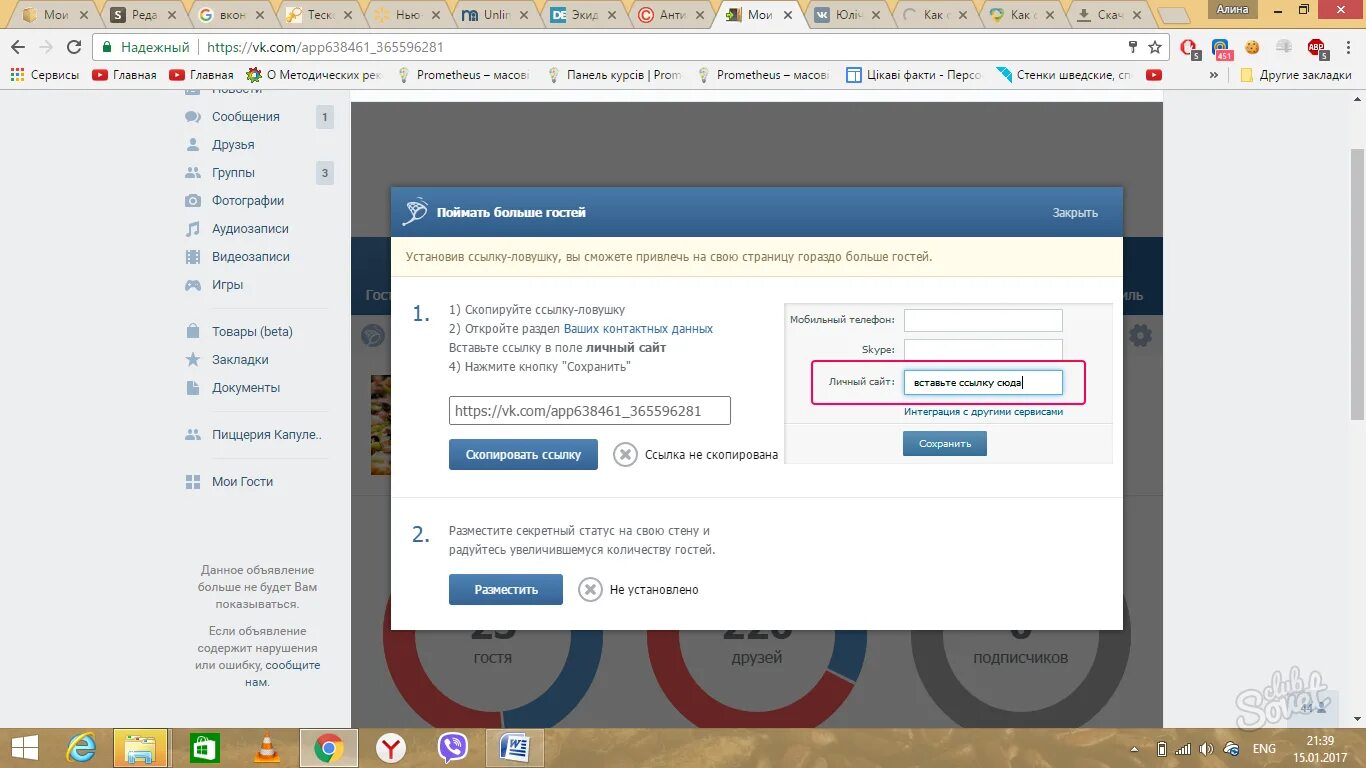Screen dimensions: 1366x768
Task: Switch the ENG input language indicator
Action: point(1264,749)
